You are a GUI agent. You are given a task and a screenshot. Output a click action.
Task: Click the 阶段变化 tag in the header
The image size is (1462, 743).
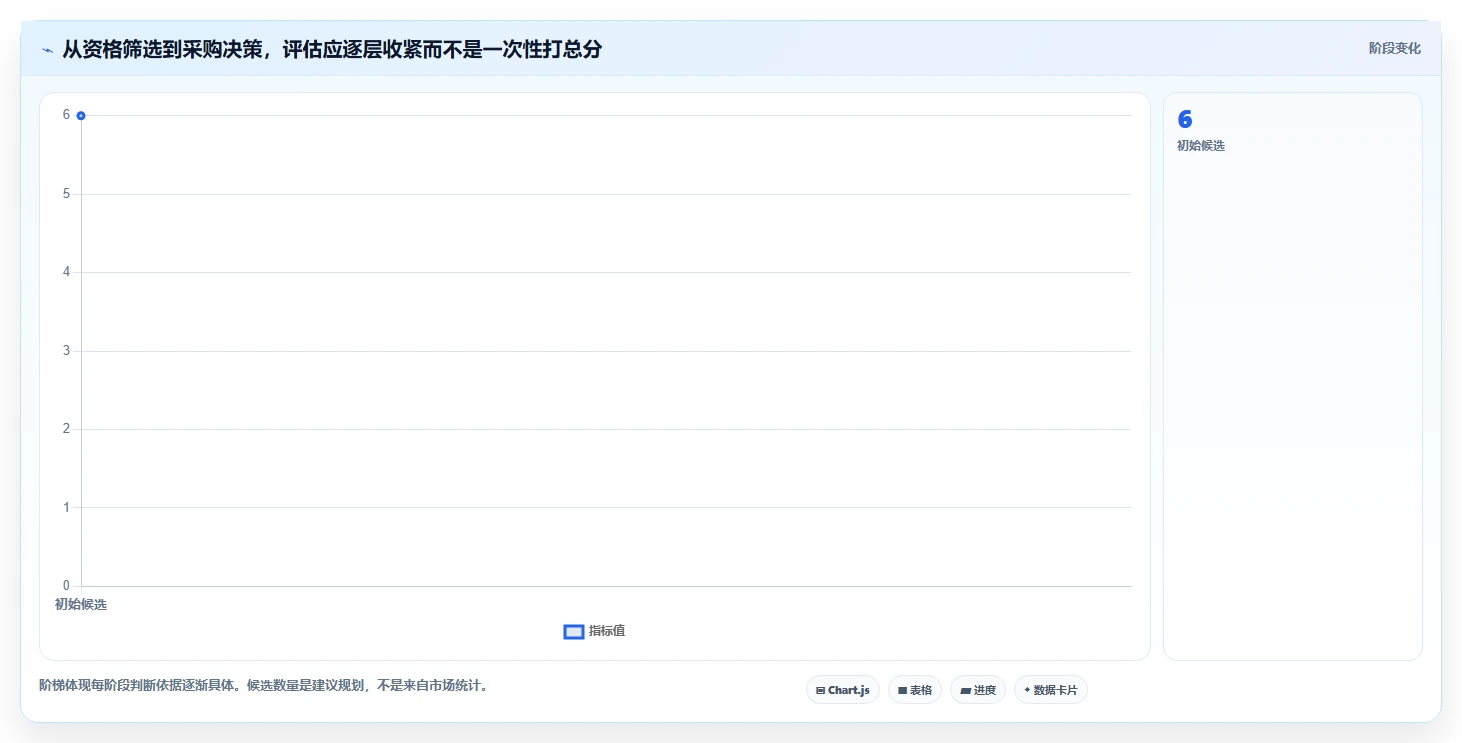click(x=1395, y=48)
